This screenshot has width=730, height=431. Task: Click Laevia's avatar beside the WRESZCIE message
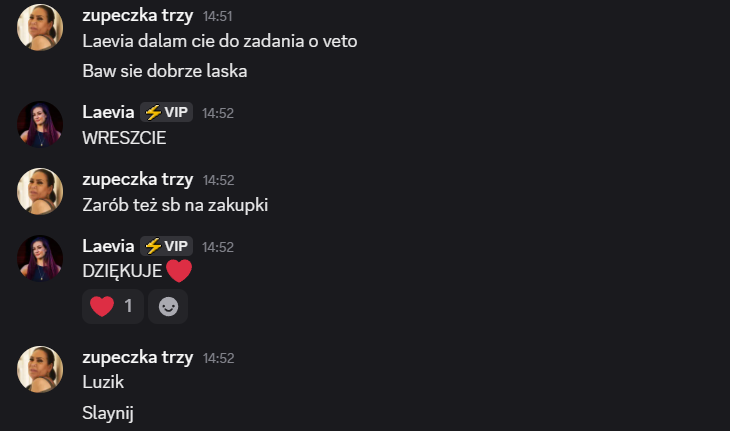[x=41, y=124]
